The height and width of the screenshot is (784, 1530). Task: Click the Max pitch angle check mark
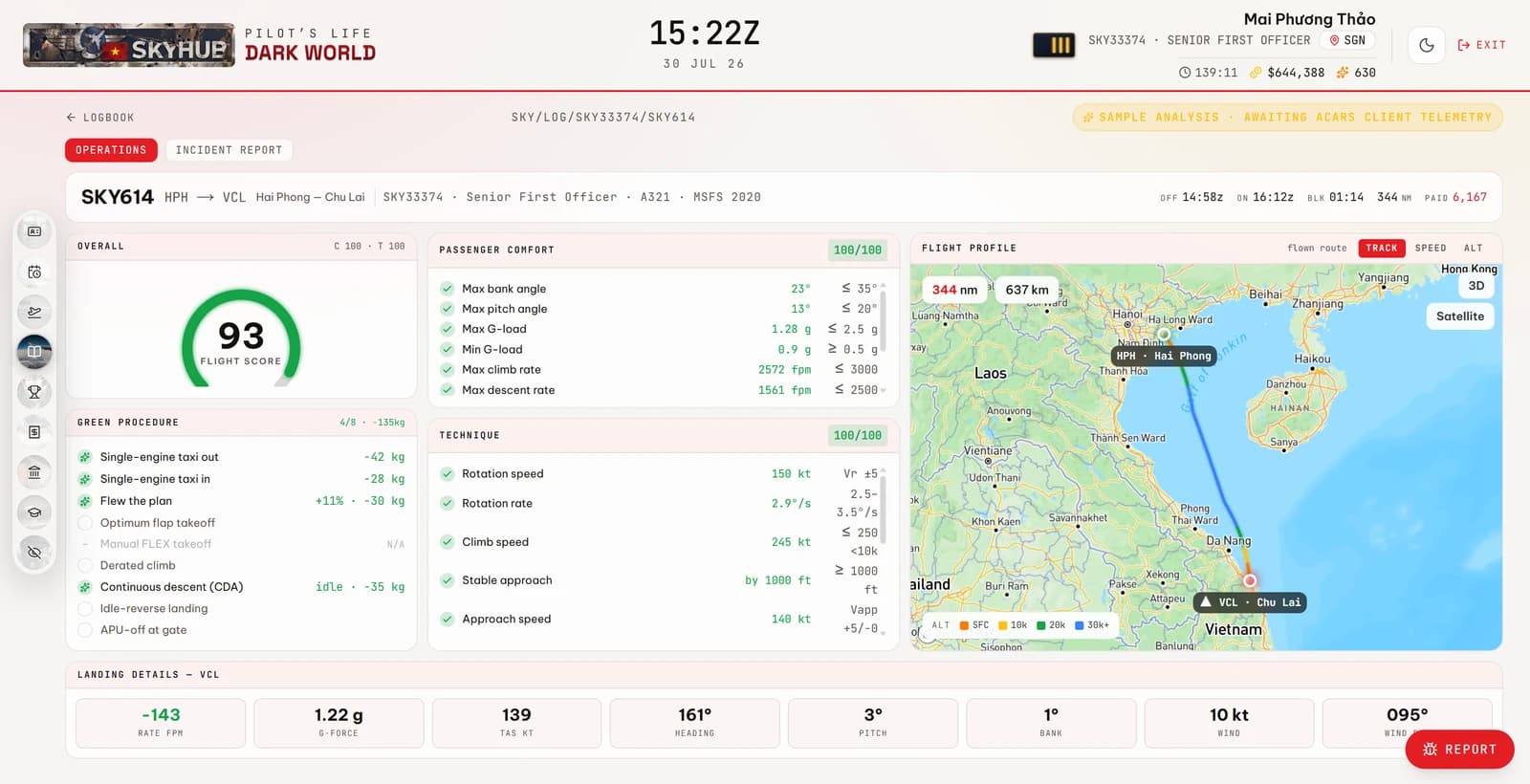447,309
